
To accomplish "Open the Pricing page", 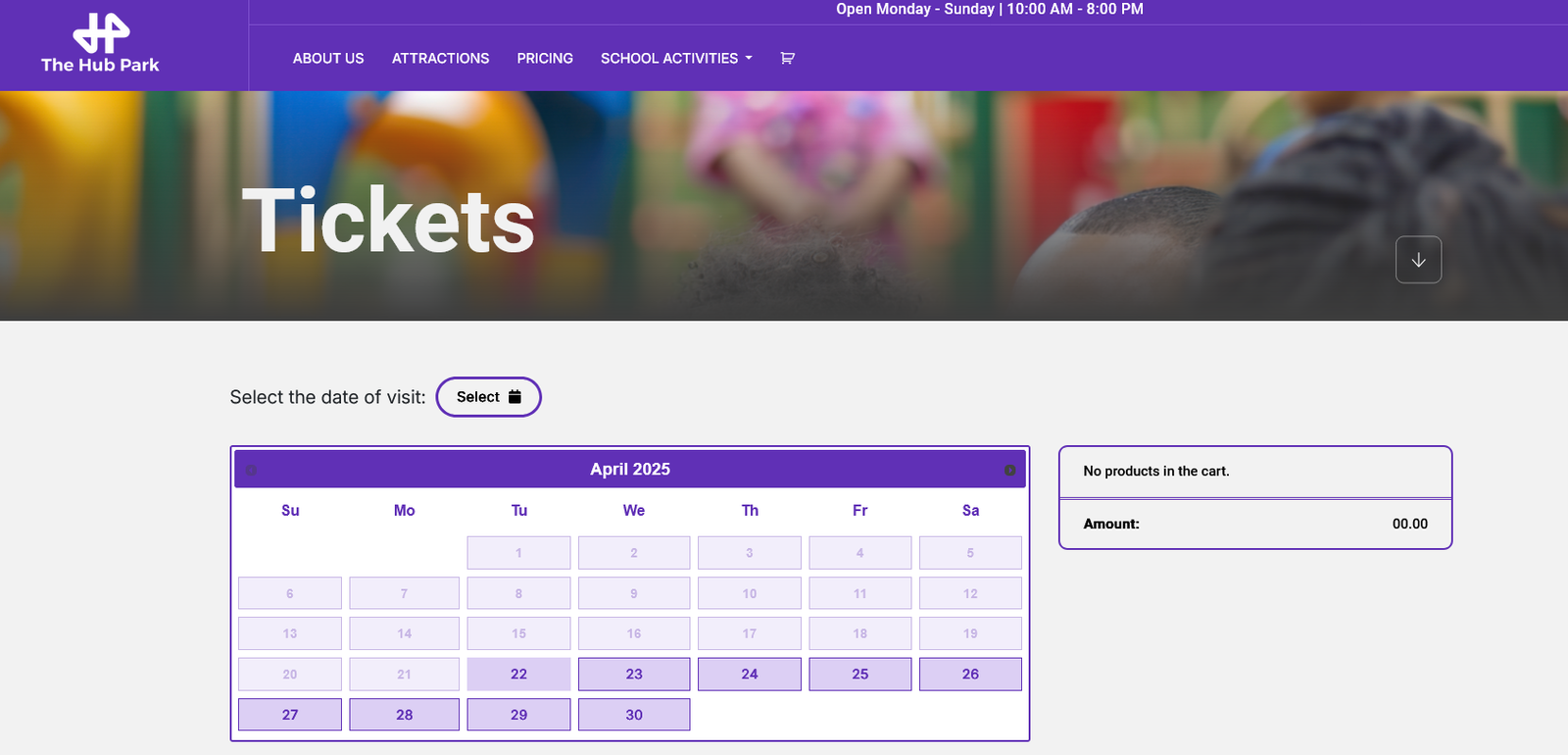I will click(x=545, y=59).
